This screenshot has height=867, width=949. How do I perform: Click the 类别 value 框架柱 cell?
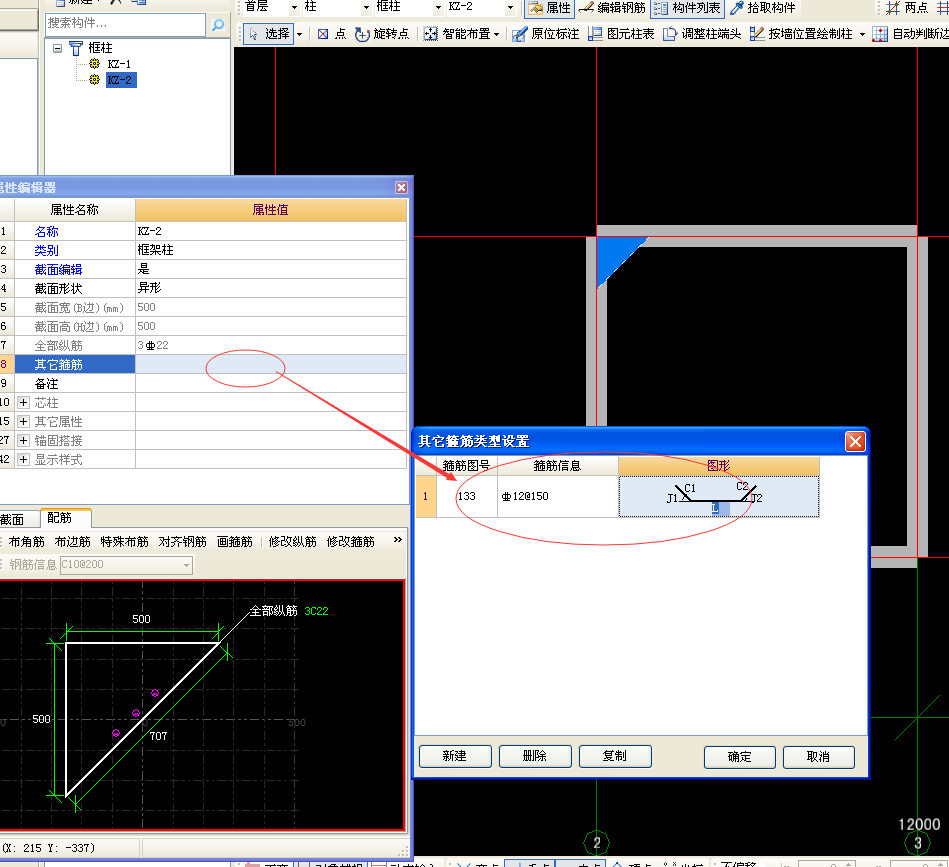[x=271, y=250]
